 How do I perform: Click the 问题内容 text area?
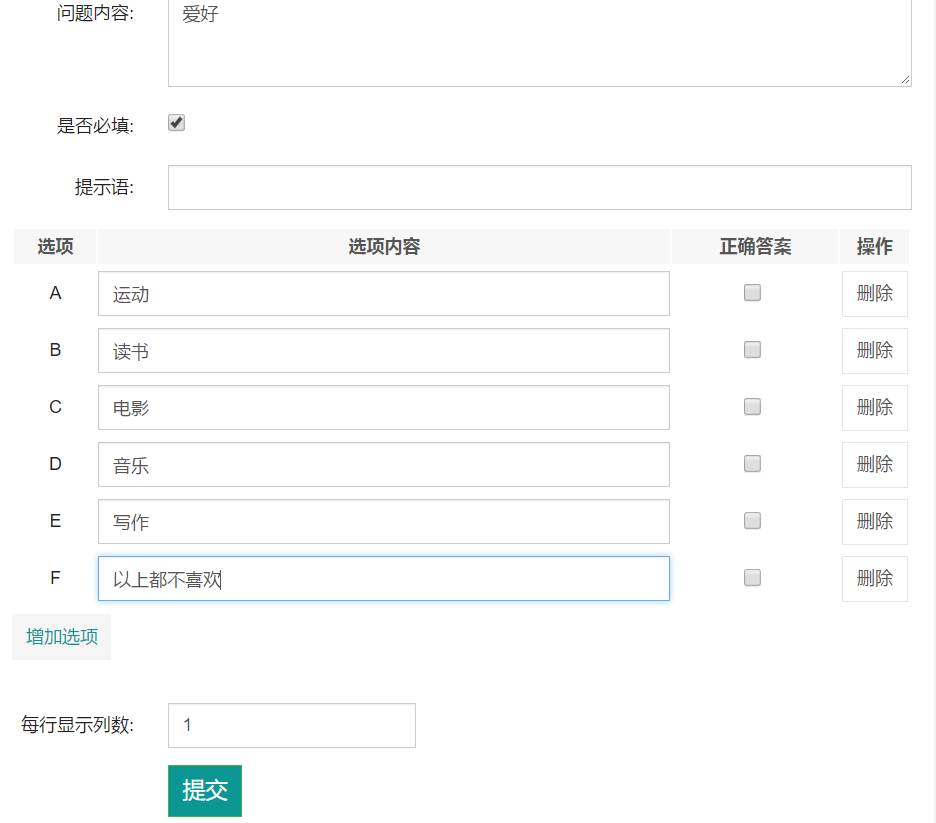(539, 45)
